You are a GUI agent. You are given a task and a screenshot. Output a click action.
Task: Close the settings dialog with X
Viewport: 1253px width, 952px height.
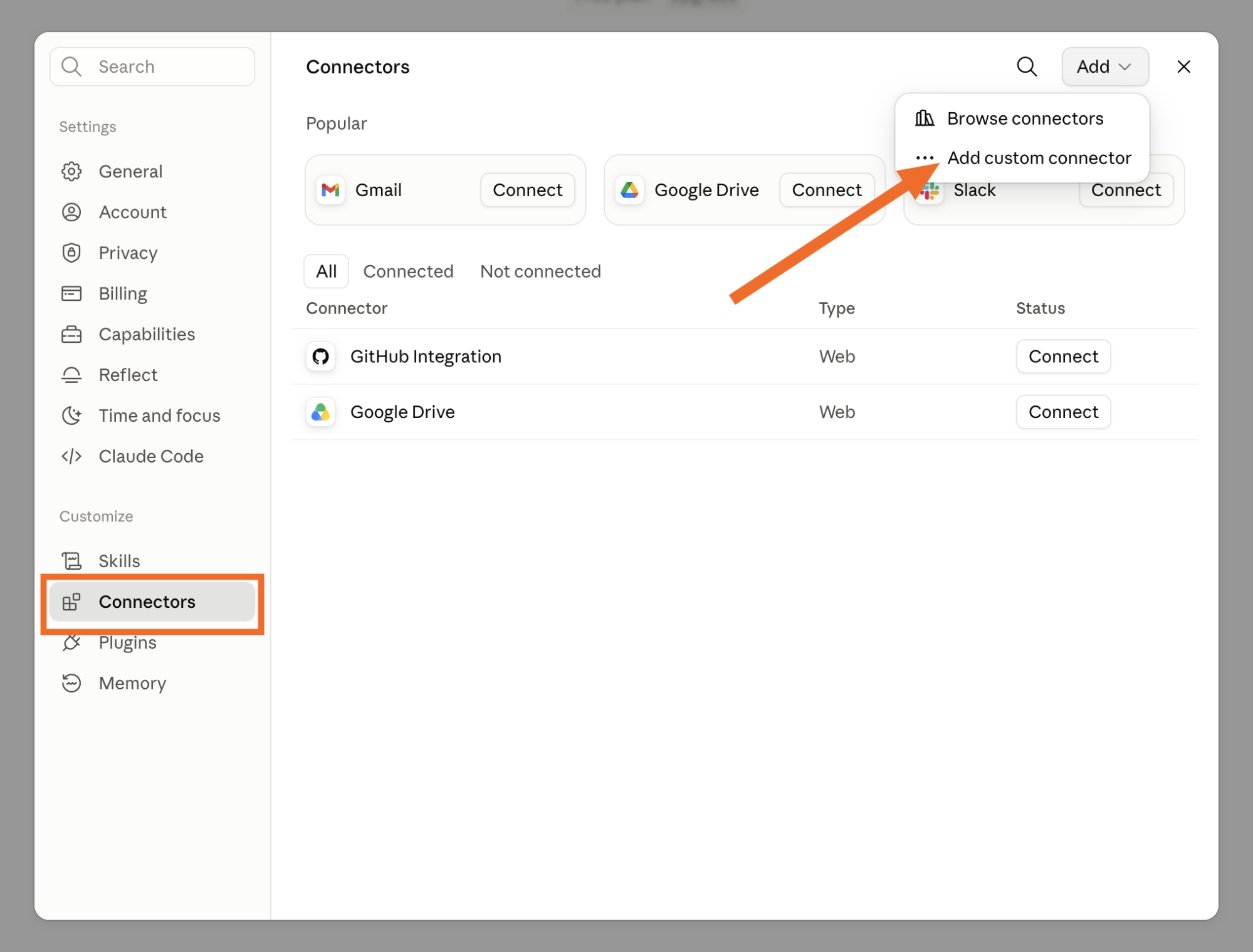click(1183, 66)
